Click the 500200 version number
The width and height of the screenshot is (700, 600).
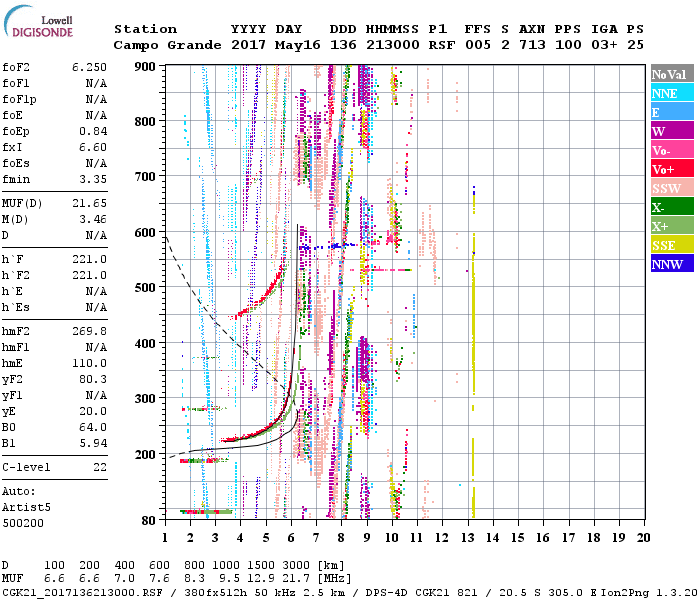click(23, 523)
